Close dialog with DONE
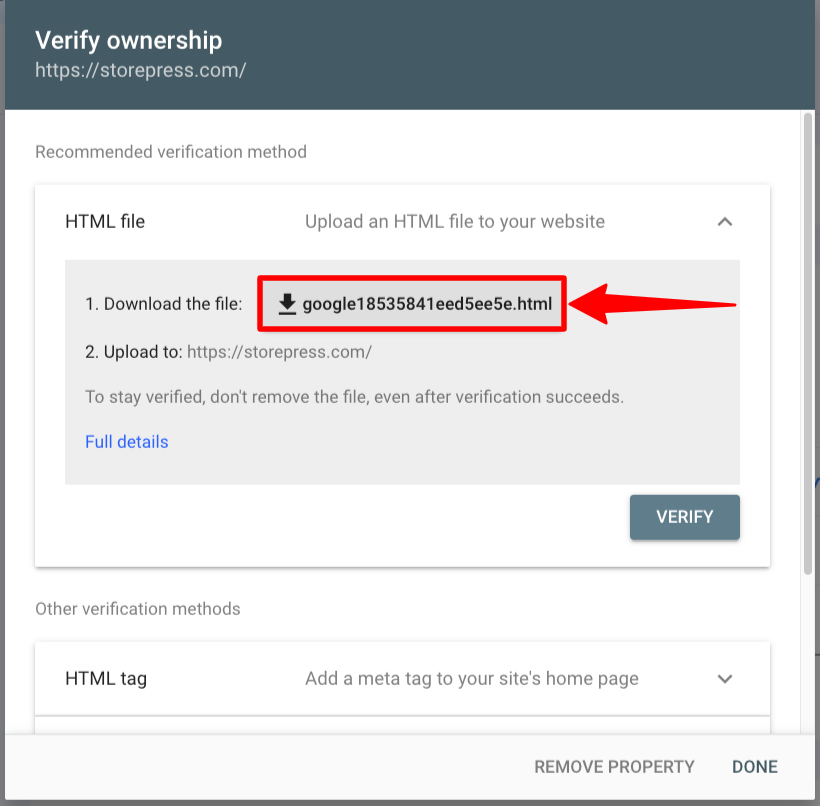820x806 pixels. pos(755,767)
